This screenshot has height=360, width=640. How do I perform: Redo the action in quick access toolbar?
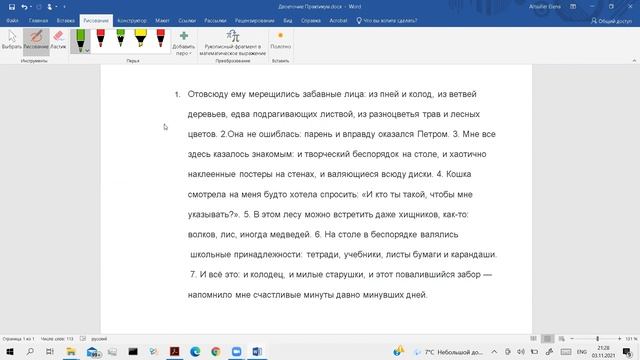[x=39, y=7]
